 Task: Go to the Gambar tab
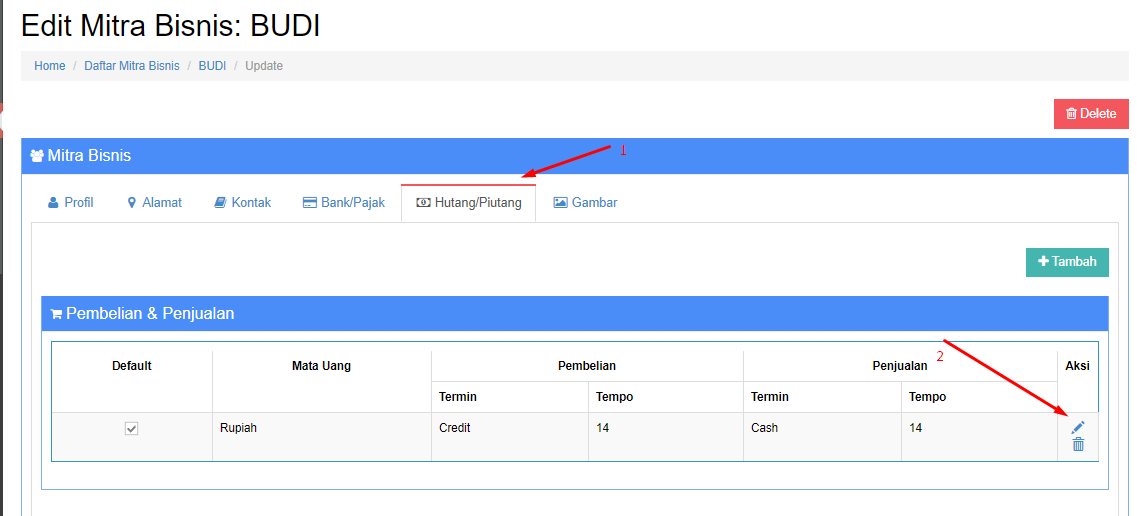[586, 203]
